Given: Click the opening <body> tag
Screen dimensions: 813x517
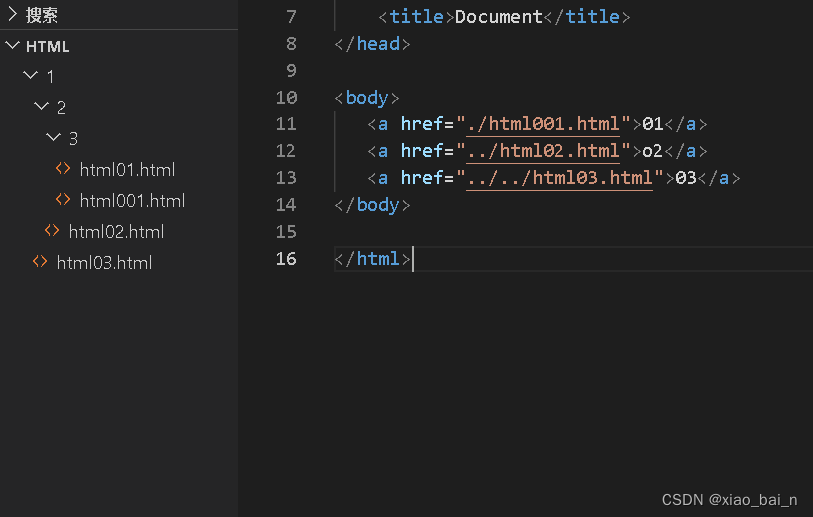Looking at the screenshot, I should (367, 98).
